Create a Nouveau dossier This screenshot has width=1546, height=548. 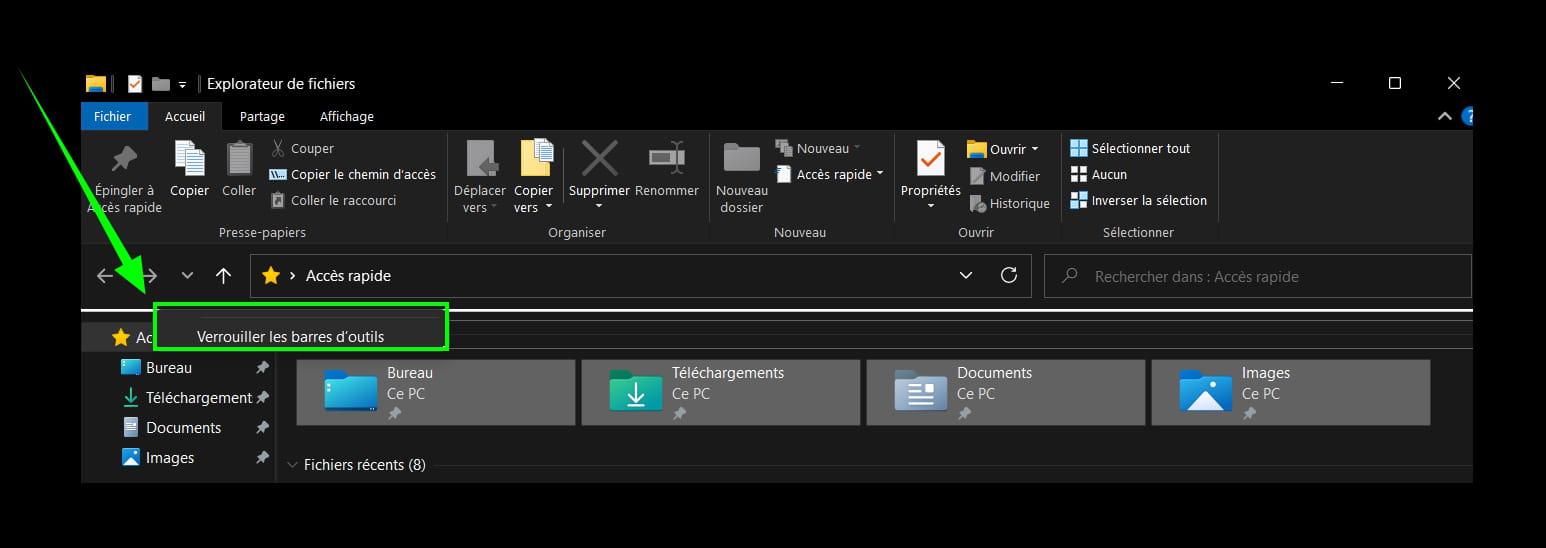[742, 177]
